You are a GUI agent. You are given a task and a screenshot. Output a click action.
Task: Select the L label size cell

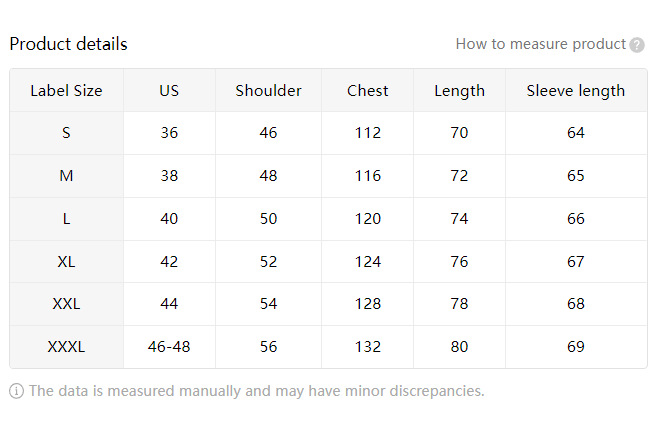[x=66, y=219]
